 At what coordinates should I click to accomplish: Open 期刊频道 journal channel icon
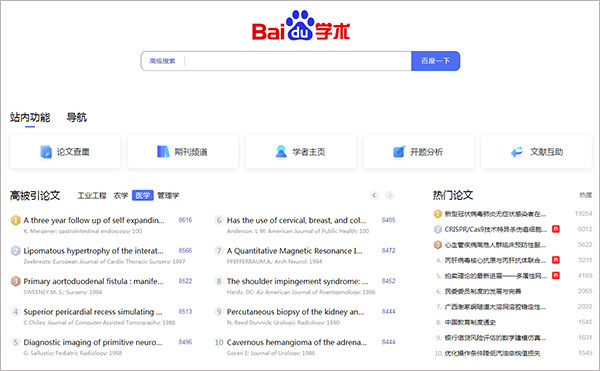163,152
